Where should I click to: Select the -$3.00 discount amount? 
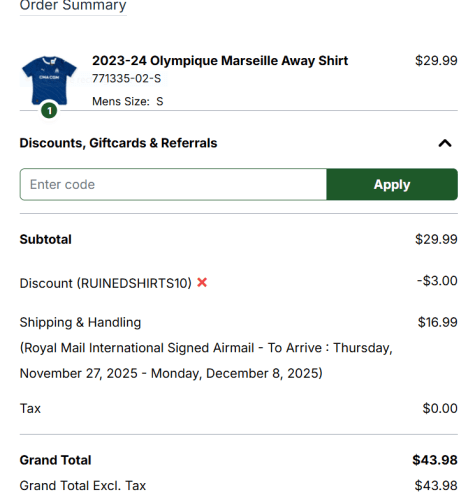click(x=437, y=281)
